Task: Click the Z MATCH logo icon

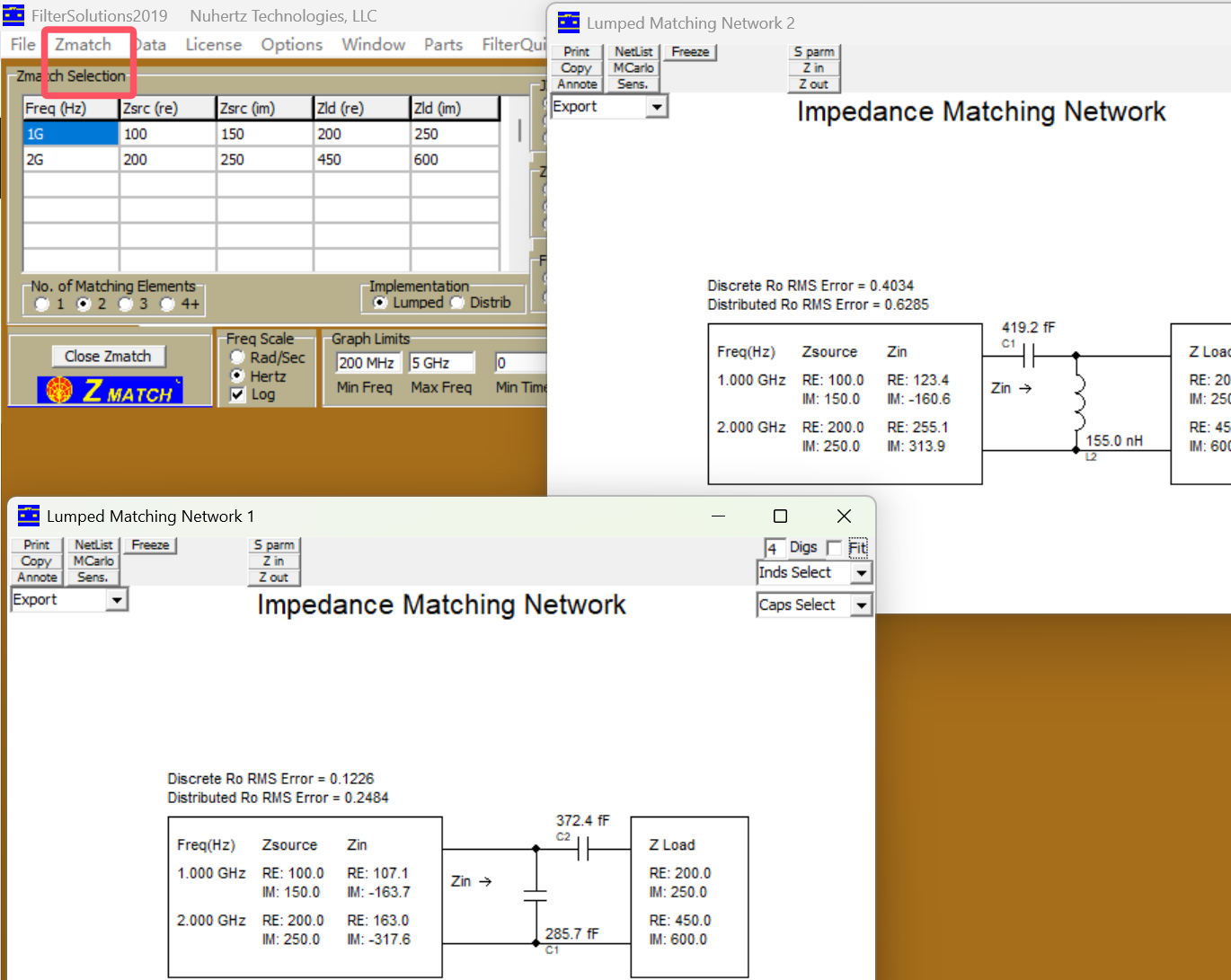Action: (110, 391)
